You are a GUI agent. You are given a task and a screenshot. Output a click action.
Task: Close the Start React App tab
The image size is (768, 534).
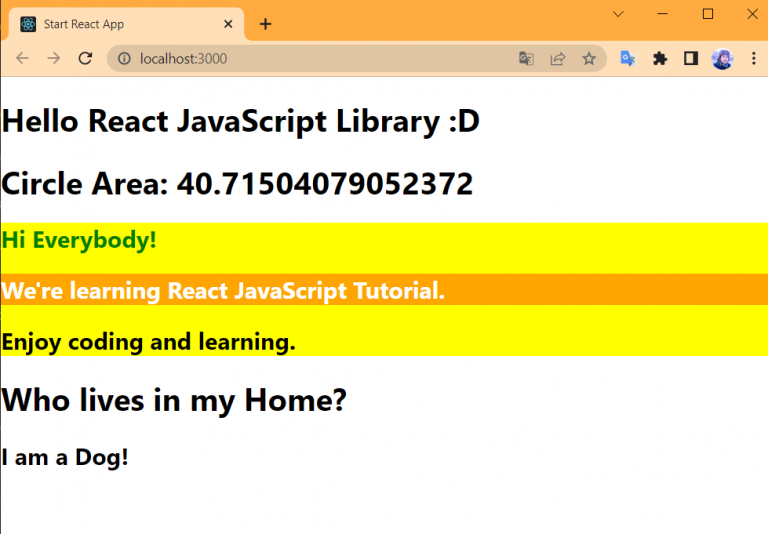pos(229,24)
